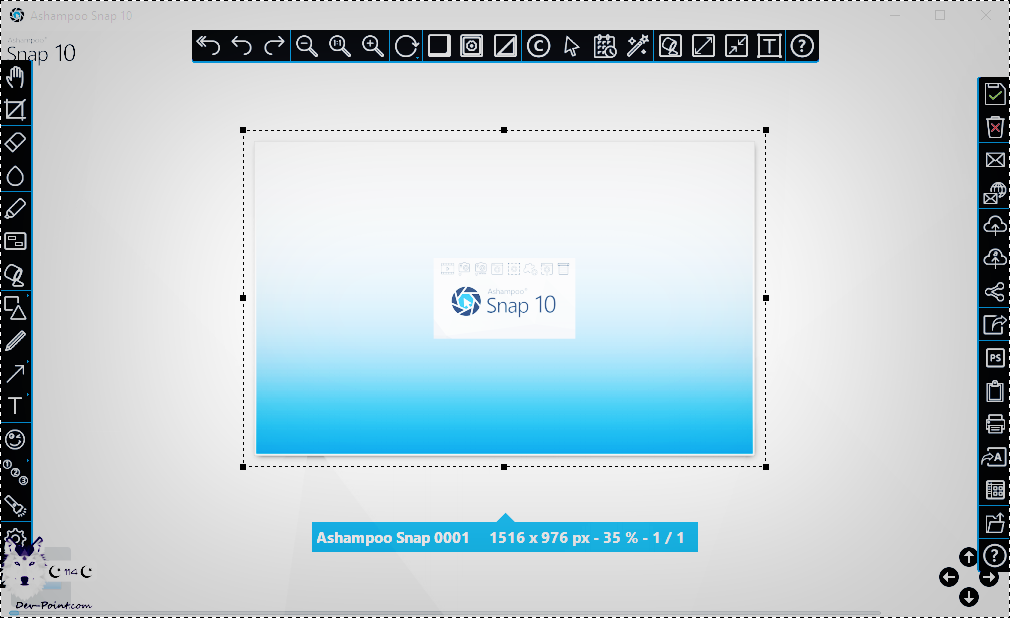Print the screenshot with the printer icon
Viewport: 1010px width, 618px height.
[x=994, y=423]
